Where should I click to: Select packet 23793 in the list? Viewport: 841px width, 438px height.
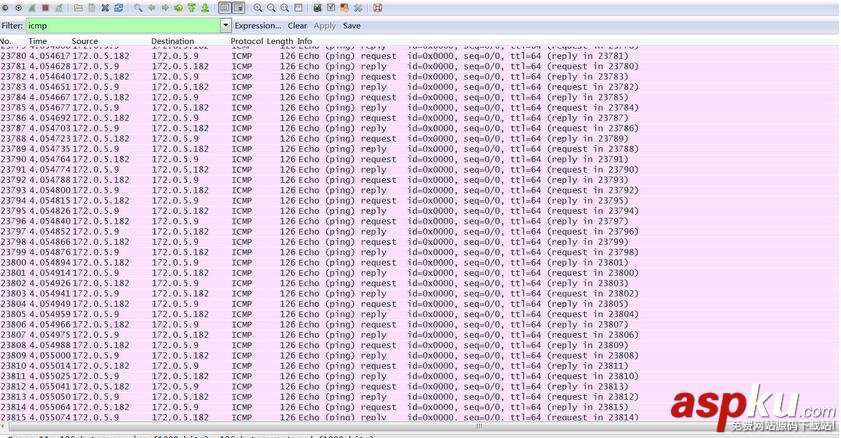coord(418,190)
